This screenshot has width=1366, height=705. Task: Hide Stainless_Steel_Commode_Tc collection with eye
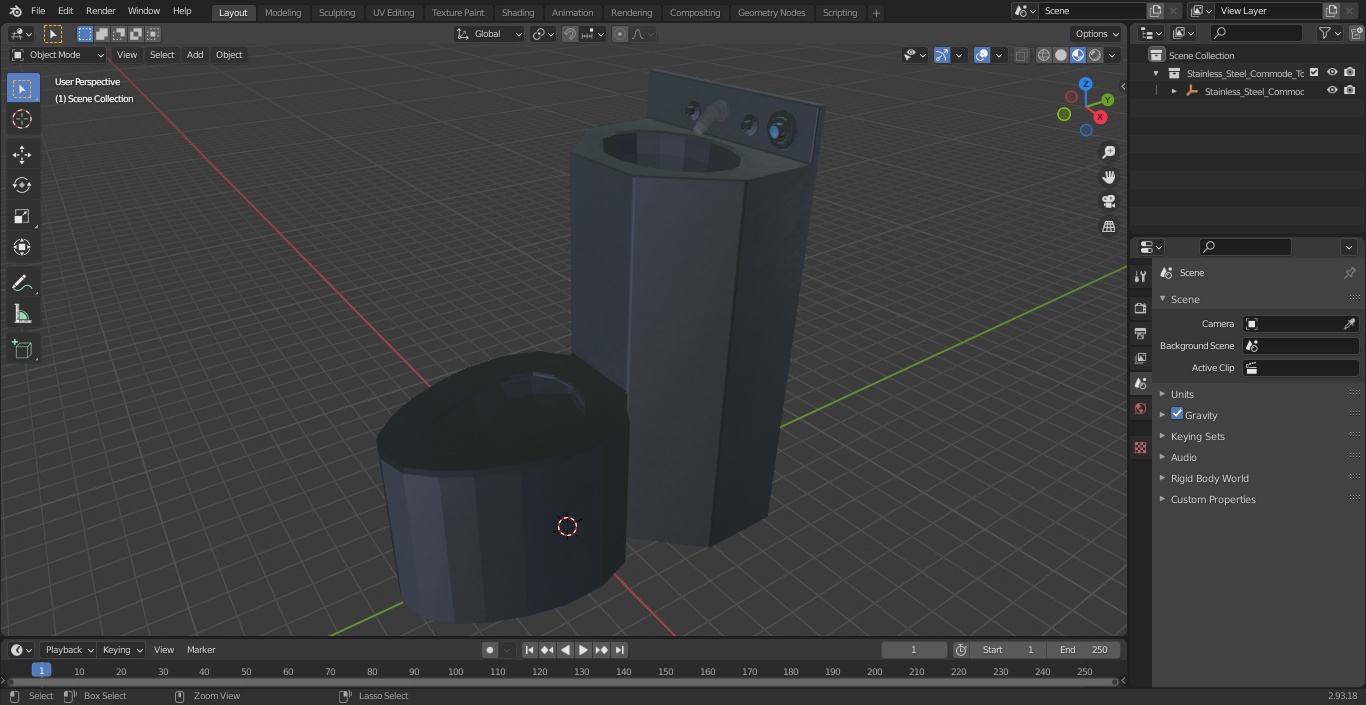tap(1332, 73)
